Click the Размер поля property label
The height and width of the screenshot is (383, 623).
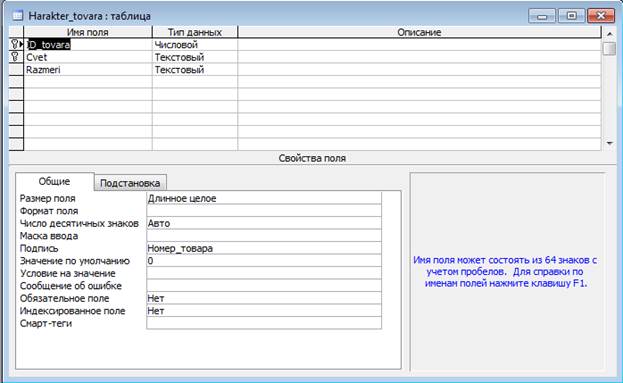(x=48, y=198)
